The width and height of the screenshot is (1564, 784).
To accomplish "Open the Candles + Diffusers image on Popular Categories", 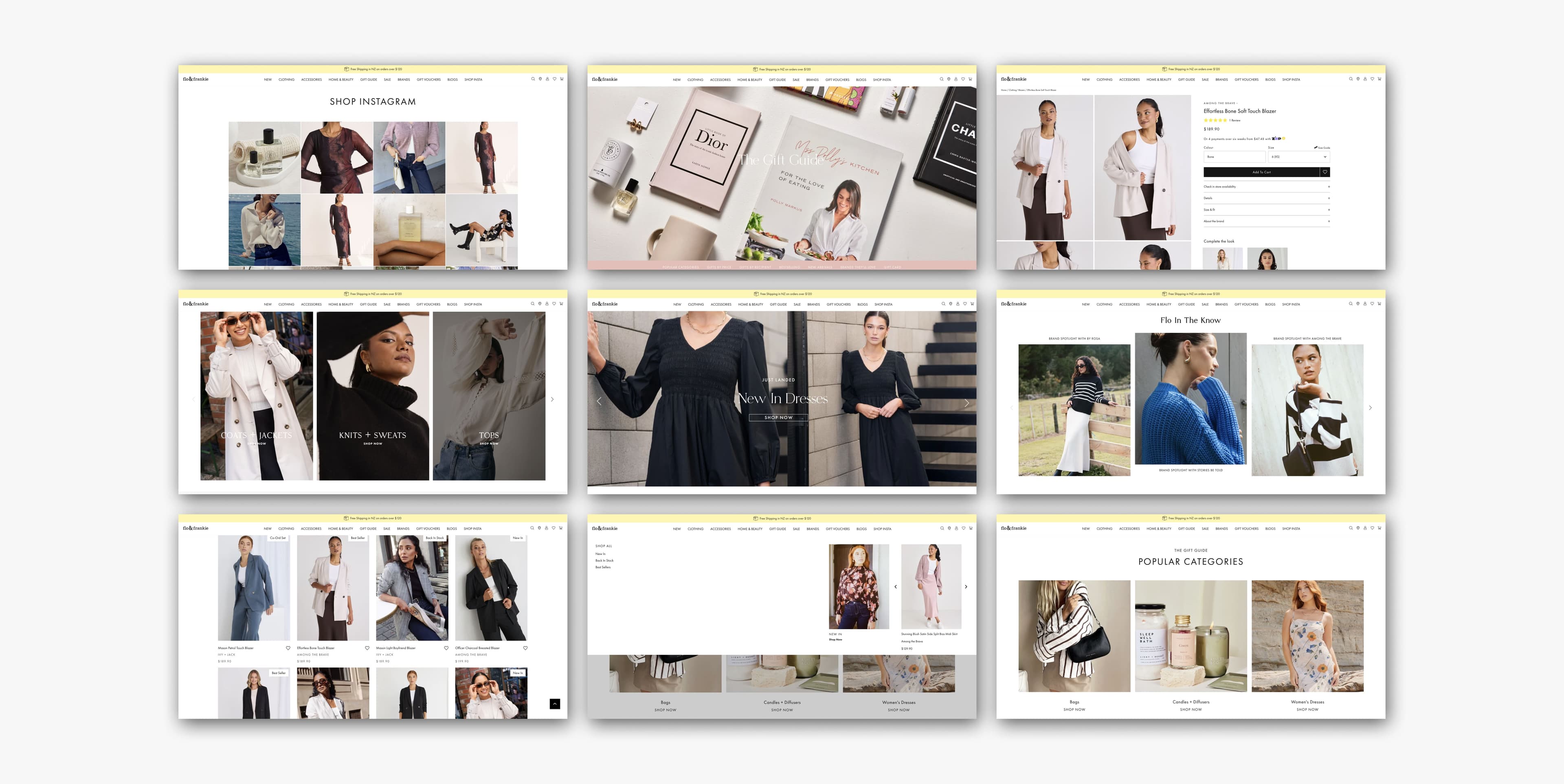I will point(1191,636).
